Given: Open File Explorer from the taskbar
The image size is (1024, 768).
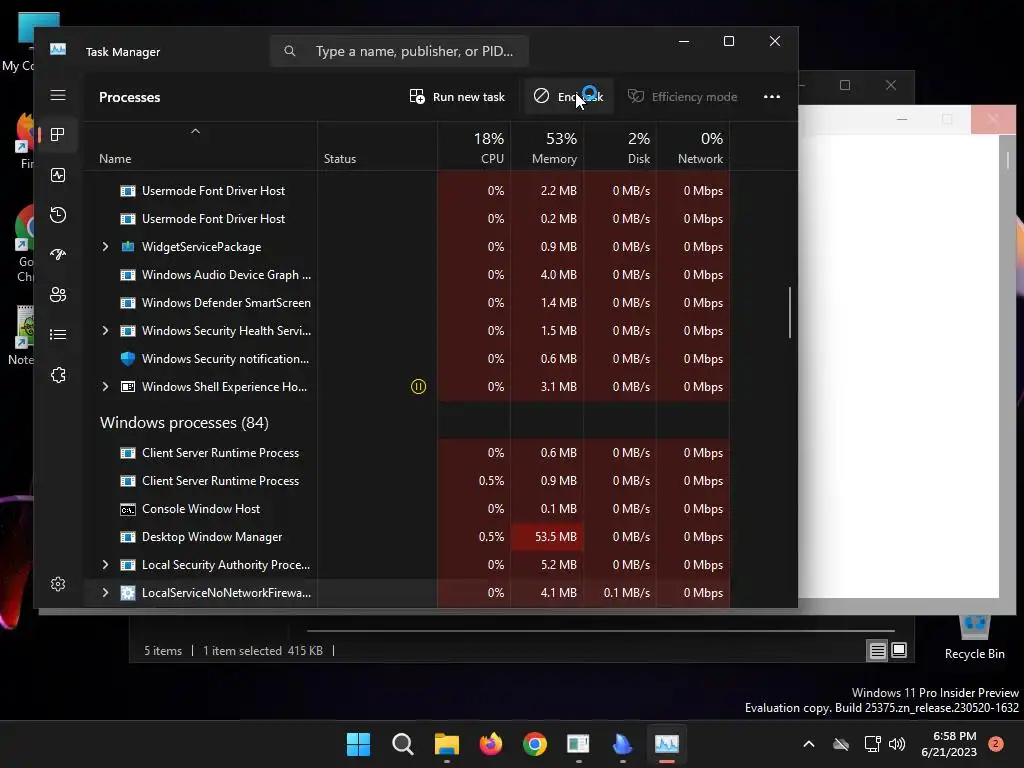Looking at the screenshot, I should tap(447, 744).
